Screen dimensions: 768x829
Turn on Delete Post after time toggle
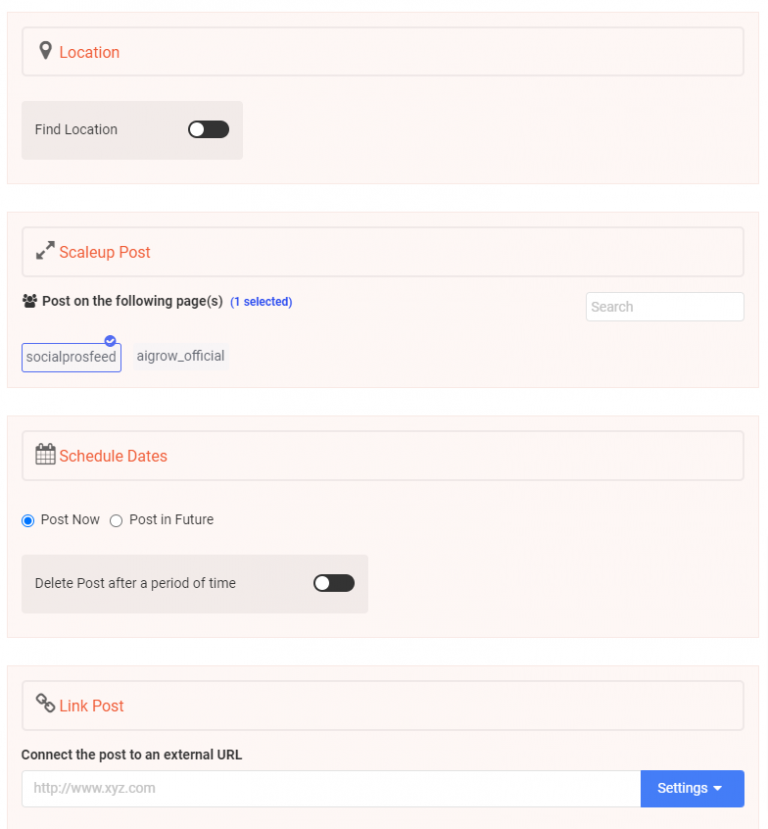[x=334, y=583]
